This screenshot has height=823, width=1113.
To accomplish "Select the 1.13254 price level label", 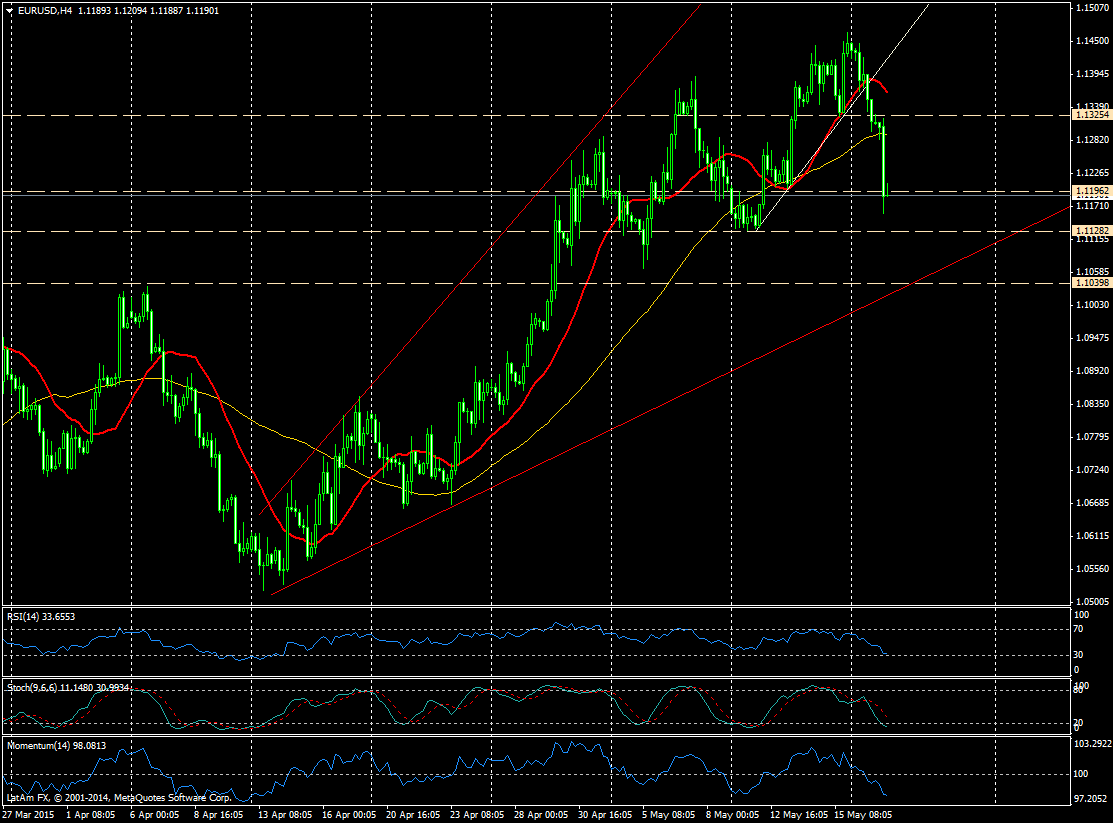I will (1090, 116).
